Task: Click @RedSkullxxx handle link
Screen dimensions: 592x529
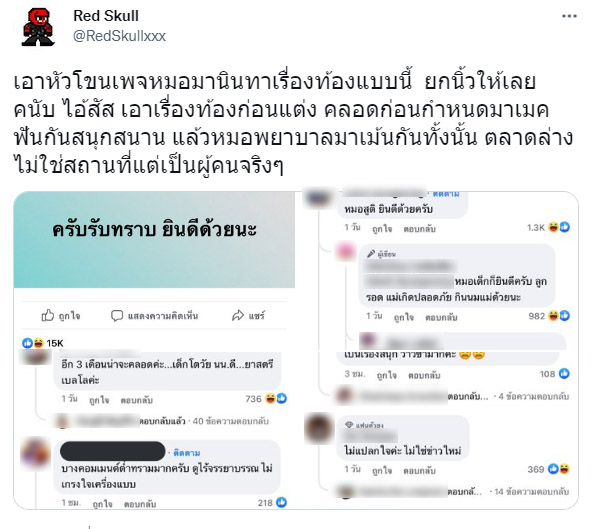Action: [119, 36]
